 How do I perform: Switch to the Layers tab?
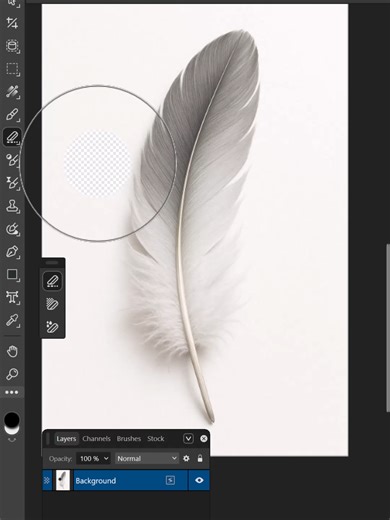[x=66, y=439]
